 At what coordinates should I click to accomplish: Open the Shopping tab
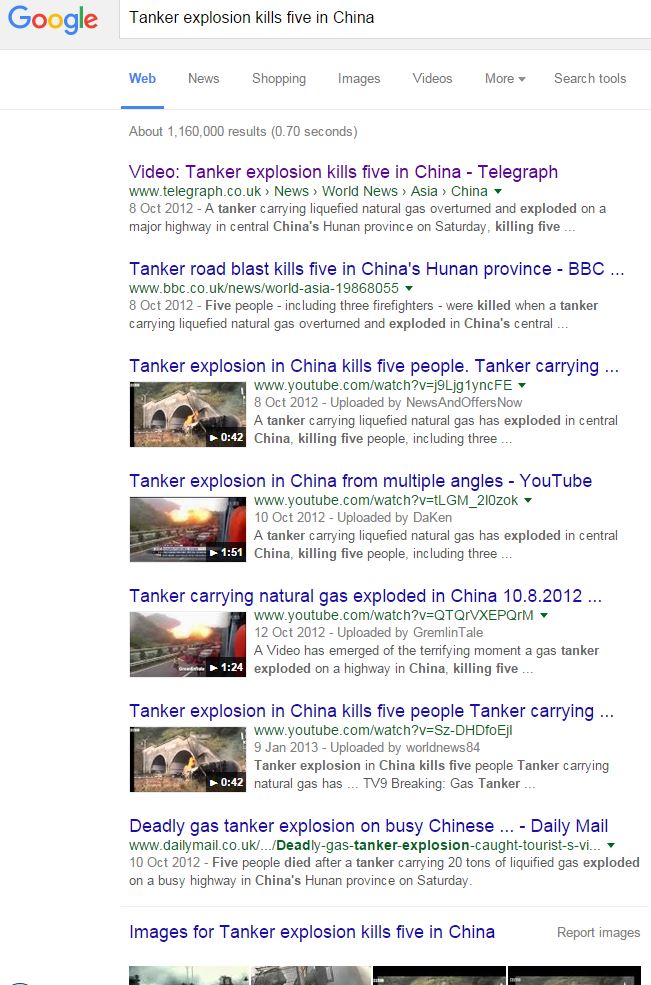click(x=279, y=79)
